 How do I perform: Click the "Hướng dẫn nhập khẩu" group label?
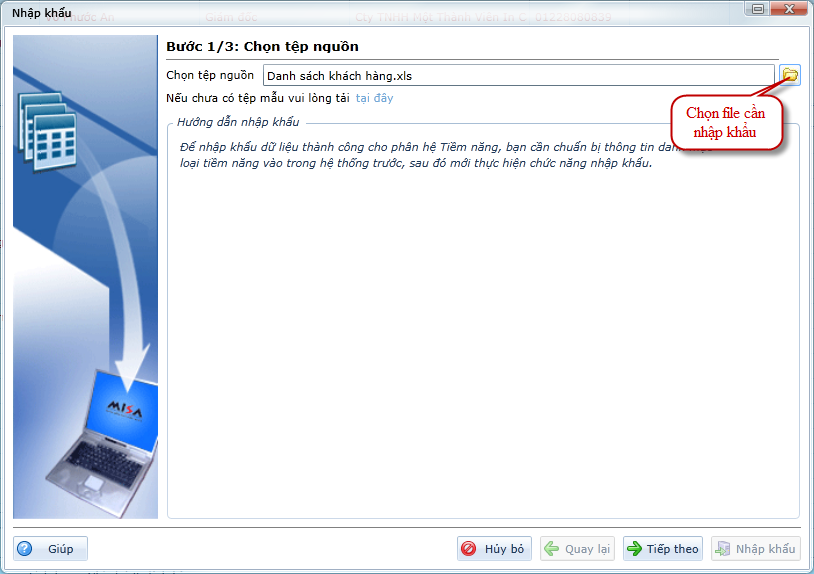pyautogui.click(x=238, y=122)
